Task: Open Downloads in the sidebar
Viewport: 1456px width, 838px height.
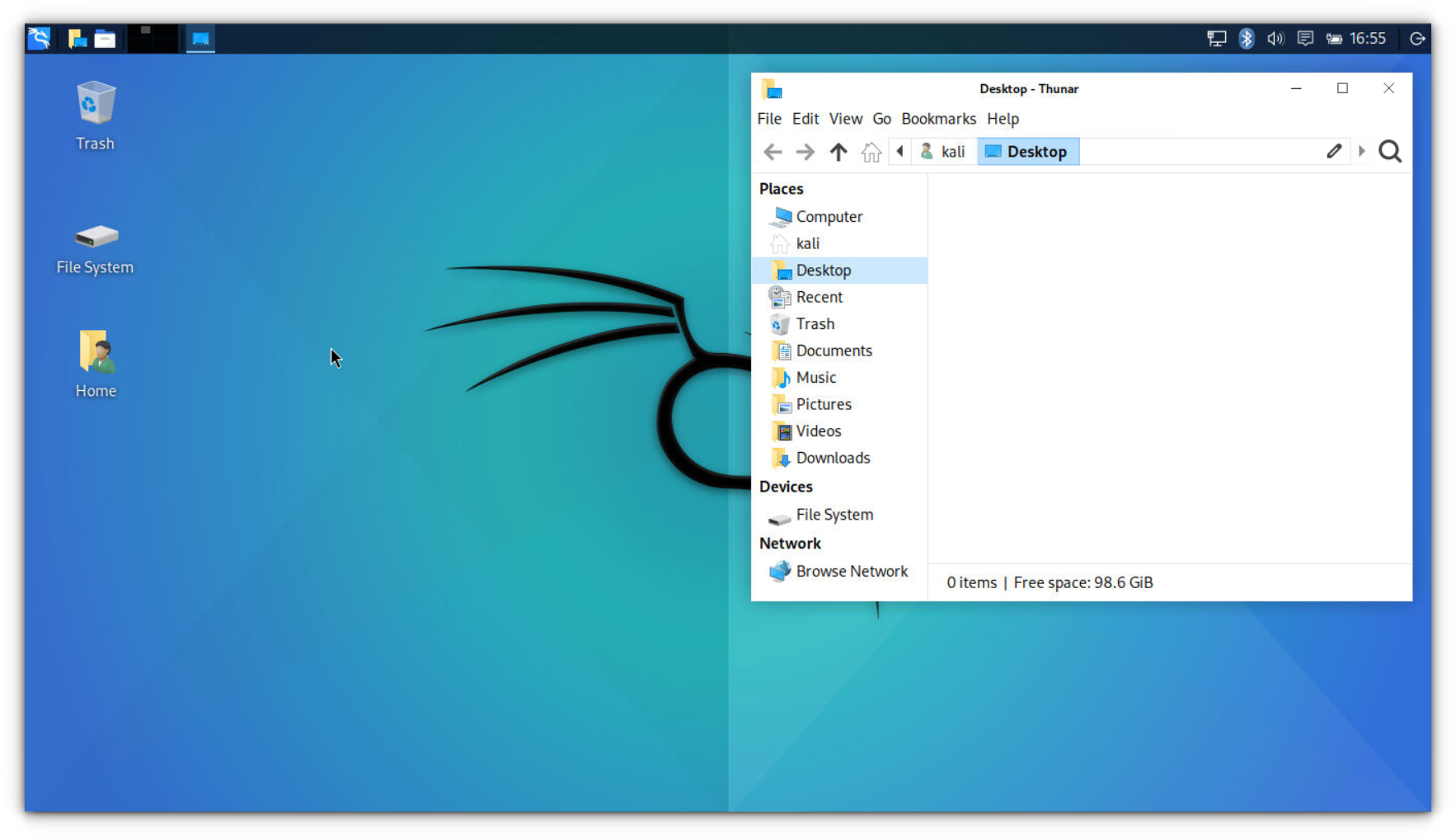Action: pos(832,458)
